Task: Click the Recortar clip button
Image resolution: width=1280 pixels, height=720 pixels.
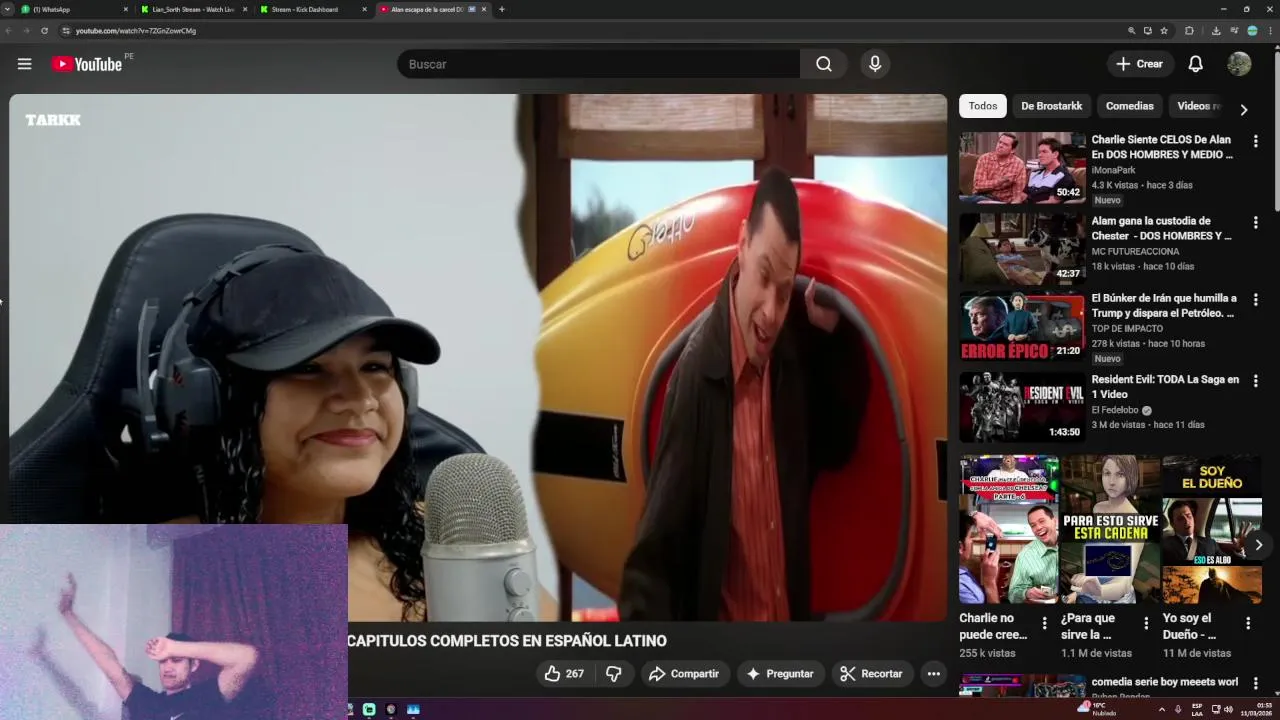Action: click(x=872, y=674)
